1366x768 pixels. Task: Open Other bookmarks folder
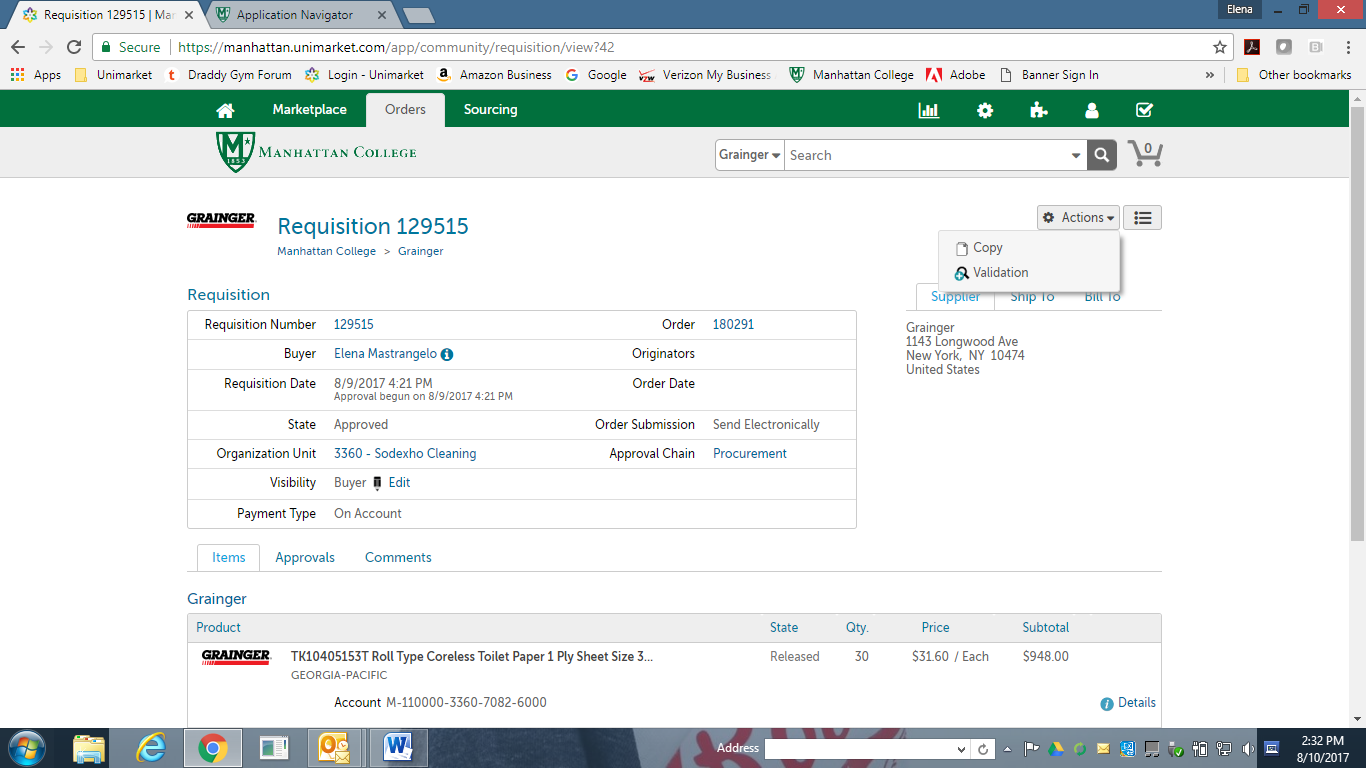pos(1294,75)
